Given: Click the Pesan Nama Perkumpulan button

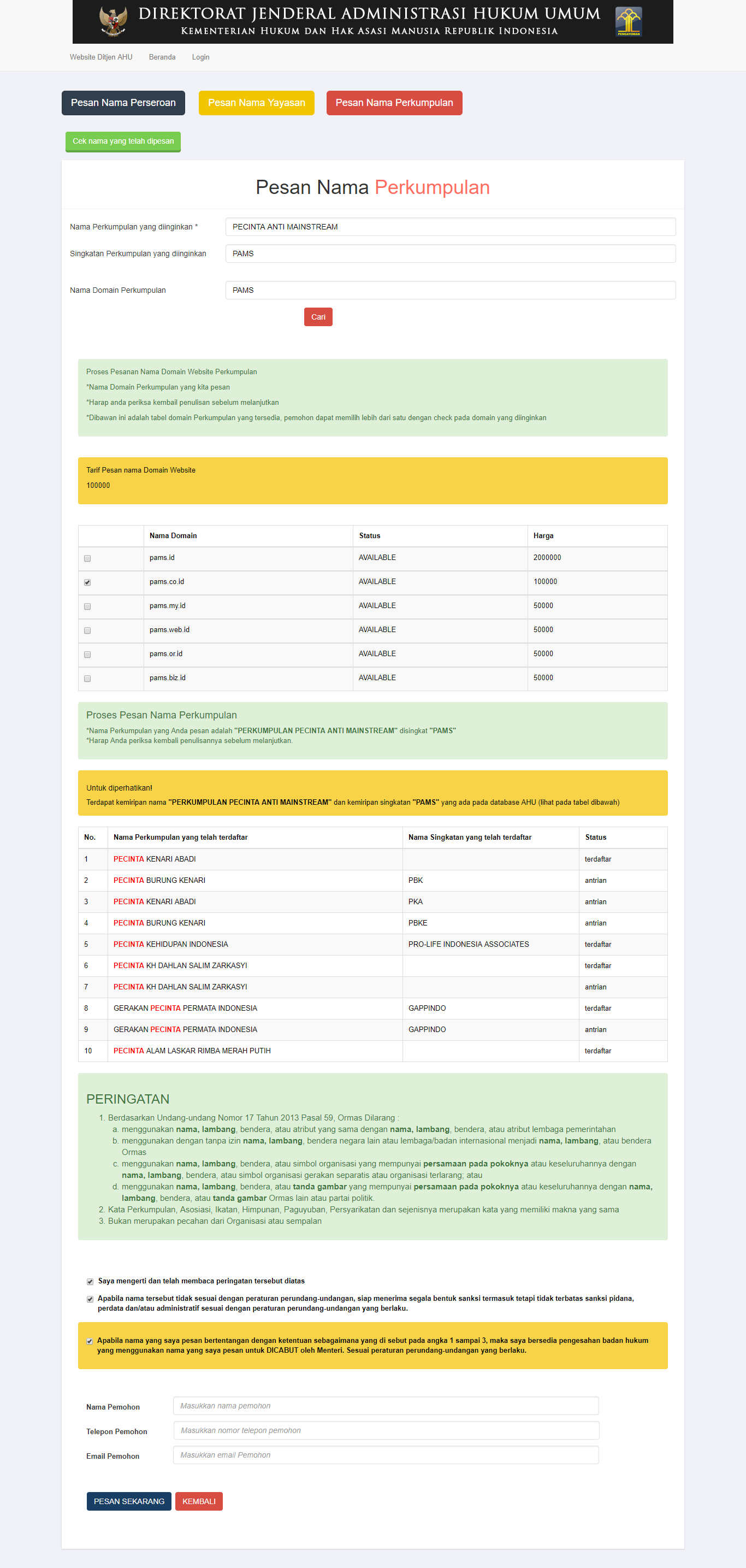Looking at the screenshot, I should click(x=394, y=103).
